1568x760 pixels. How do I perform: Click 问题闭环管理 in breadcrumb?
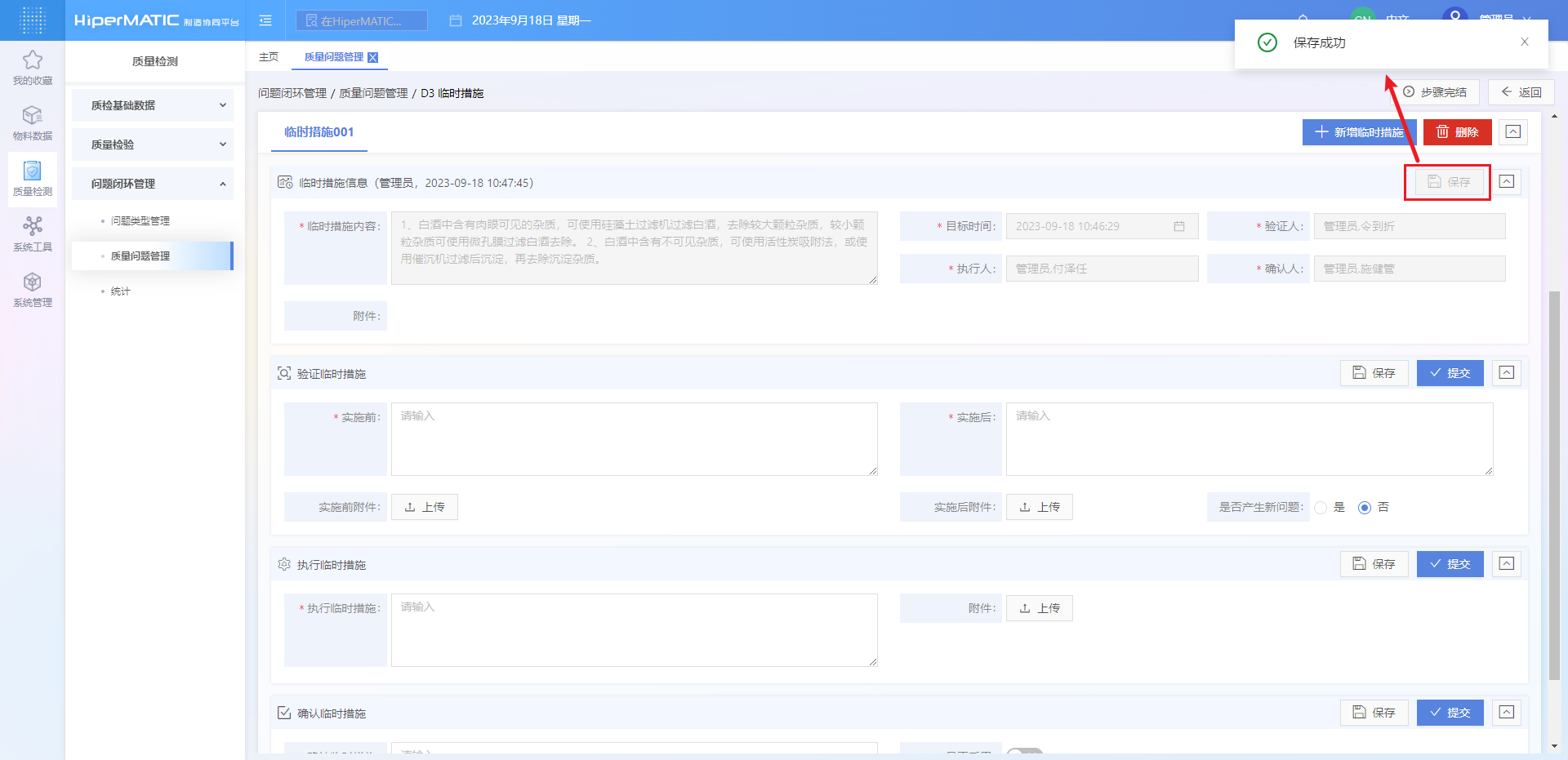point(292,93)
